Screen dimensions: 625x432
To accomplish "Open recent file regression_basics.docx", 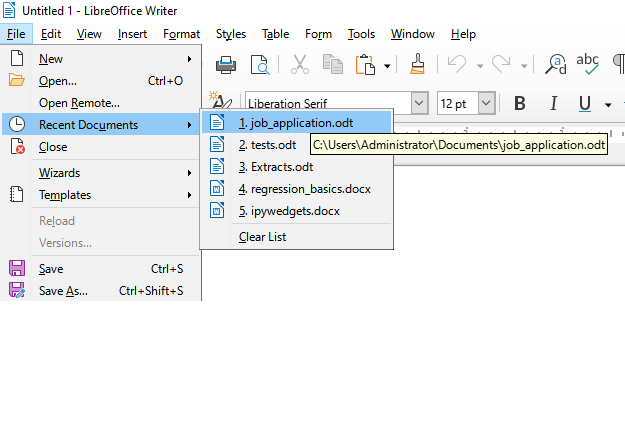I will [x=297, y=189].
